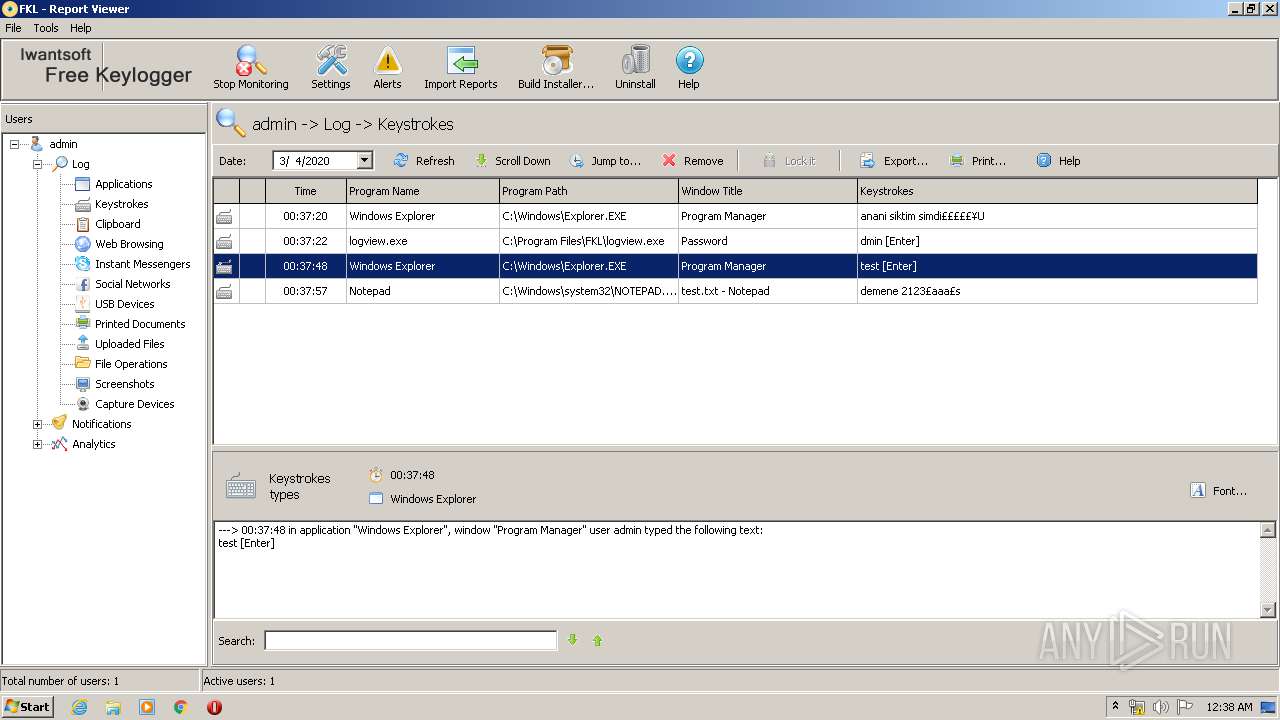Find next match with green down arrow
Image resolution: width=1280 pixels, height=720 pixels.
(573, 640)
